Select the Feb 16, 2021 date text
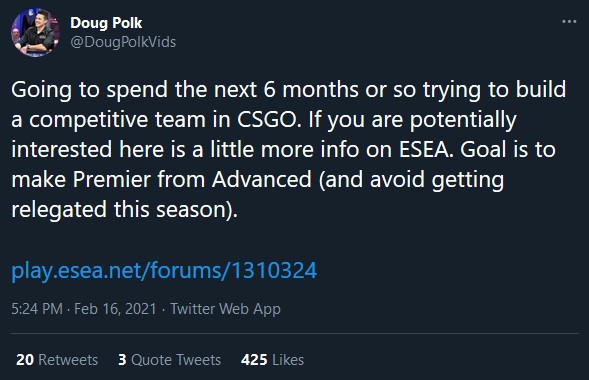 click(x=115, y=309)
